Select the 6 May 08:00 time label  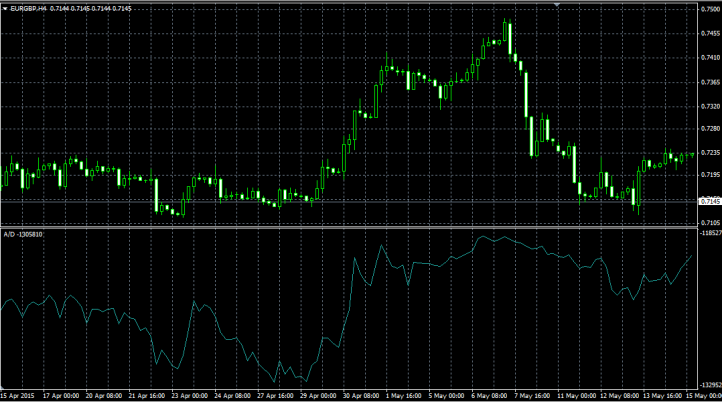[x=489, y=395]
